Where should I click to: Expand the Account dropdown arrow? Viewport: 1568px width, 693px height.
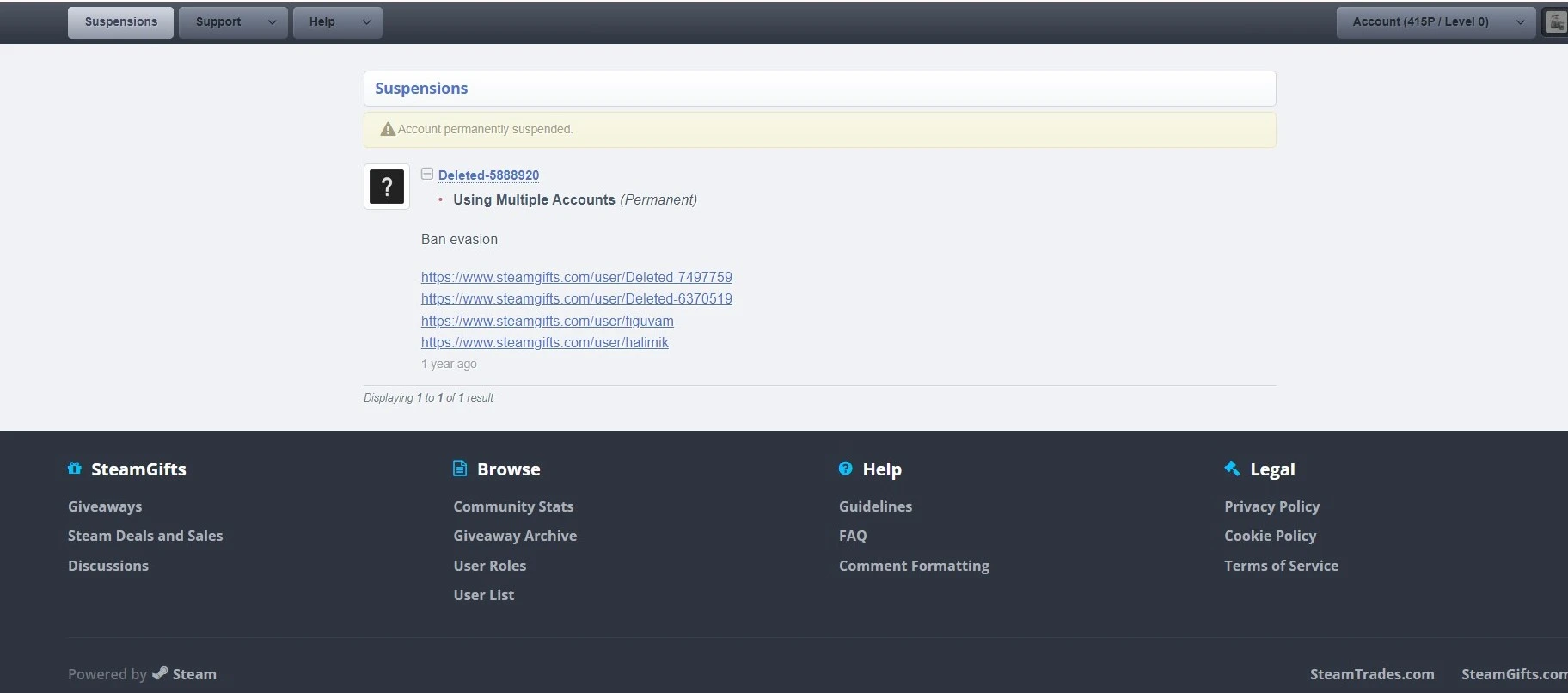click(x=1521, y=22)
